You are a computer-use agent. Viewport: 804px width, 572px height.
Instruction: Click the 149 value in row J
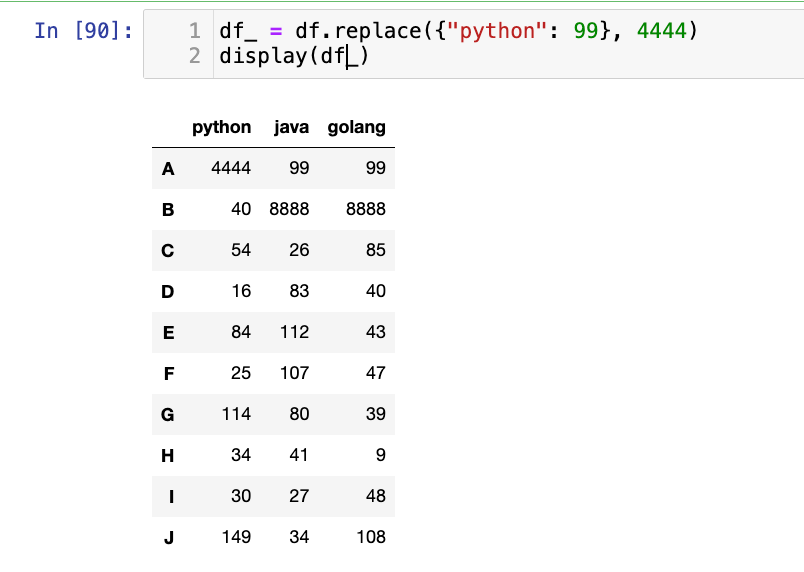pos(236,537)
